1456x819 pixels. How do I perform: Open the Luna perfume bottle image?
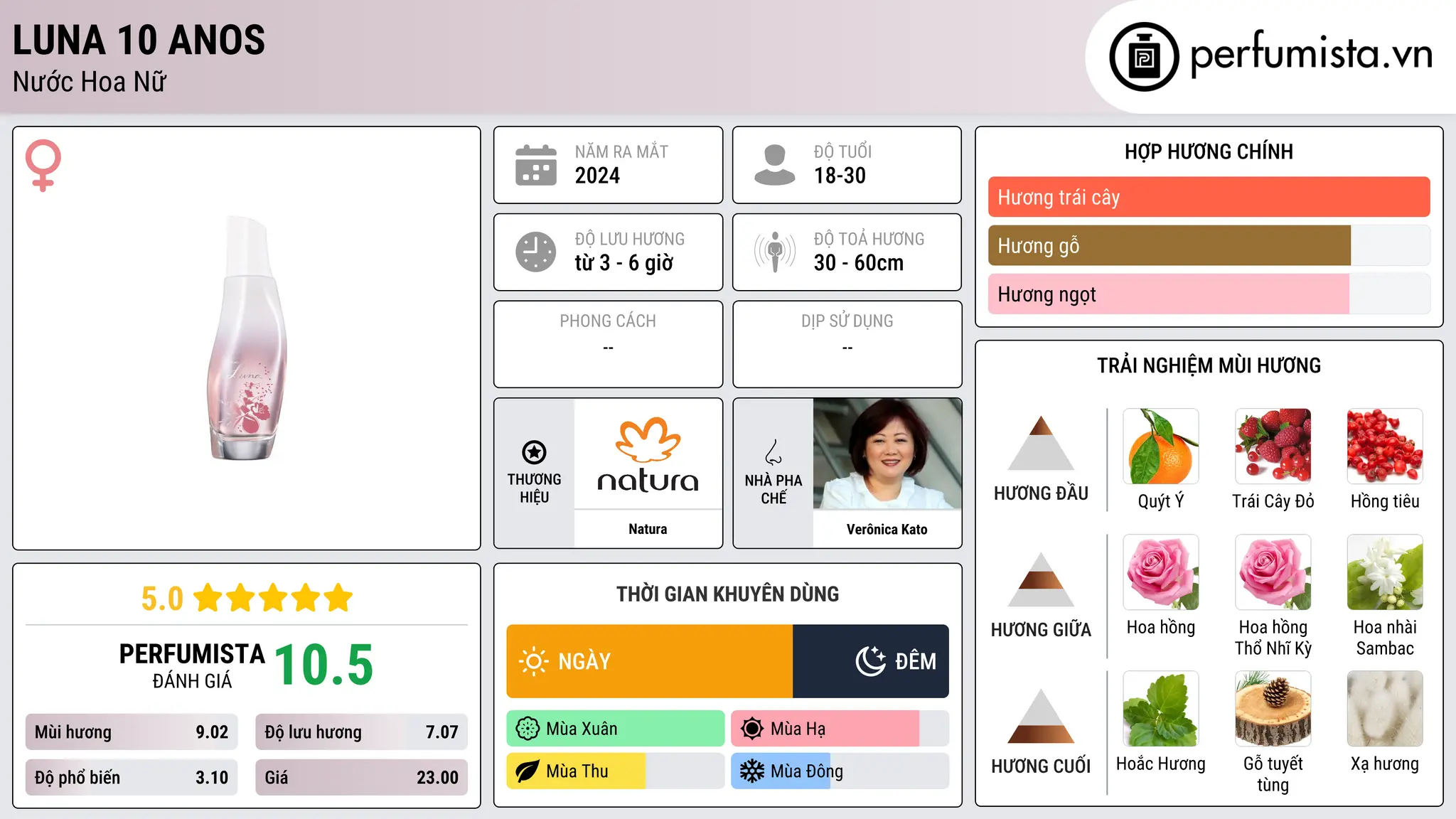coord(247,338)
